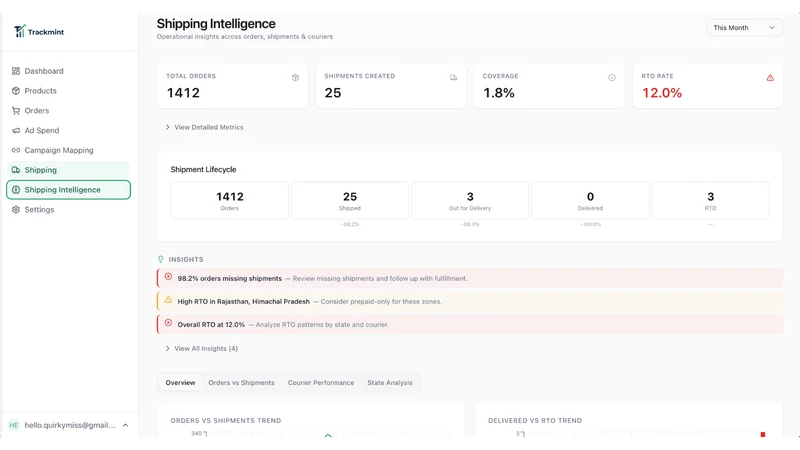Click the Shipment Lifecycle heading
Image resolution: width=800 pixels, height=450 pixels.
[203, 169]
